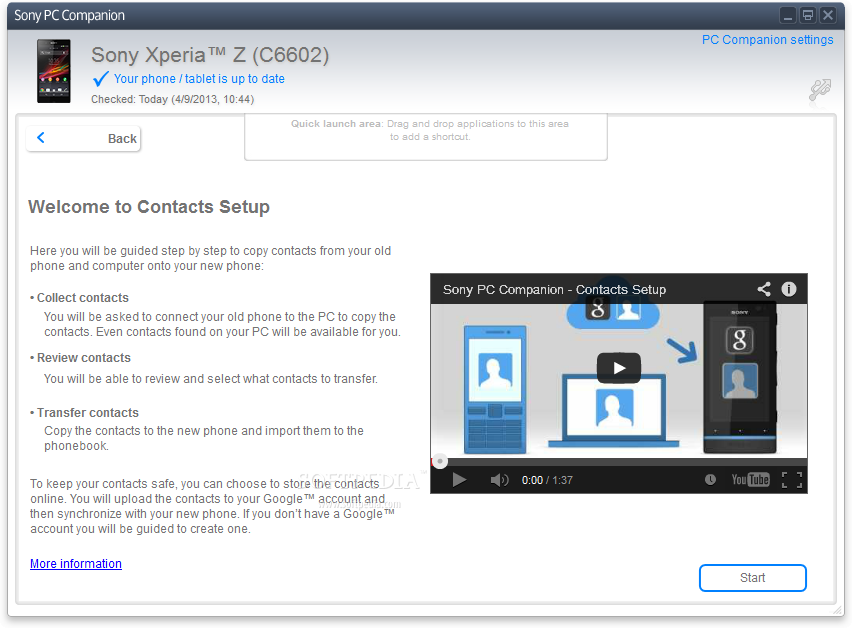Click the 'Welcome to Contacts Setup' heading
The image size is (852, 628).
(149, 207)
